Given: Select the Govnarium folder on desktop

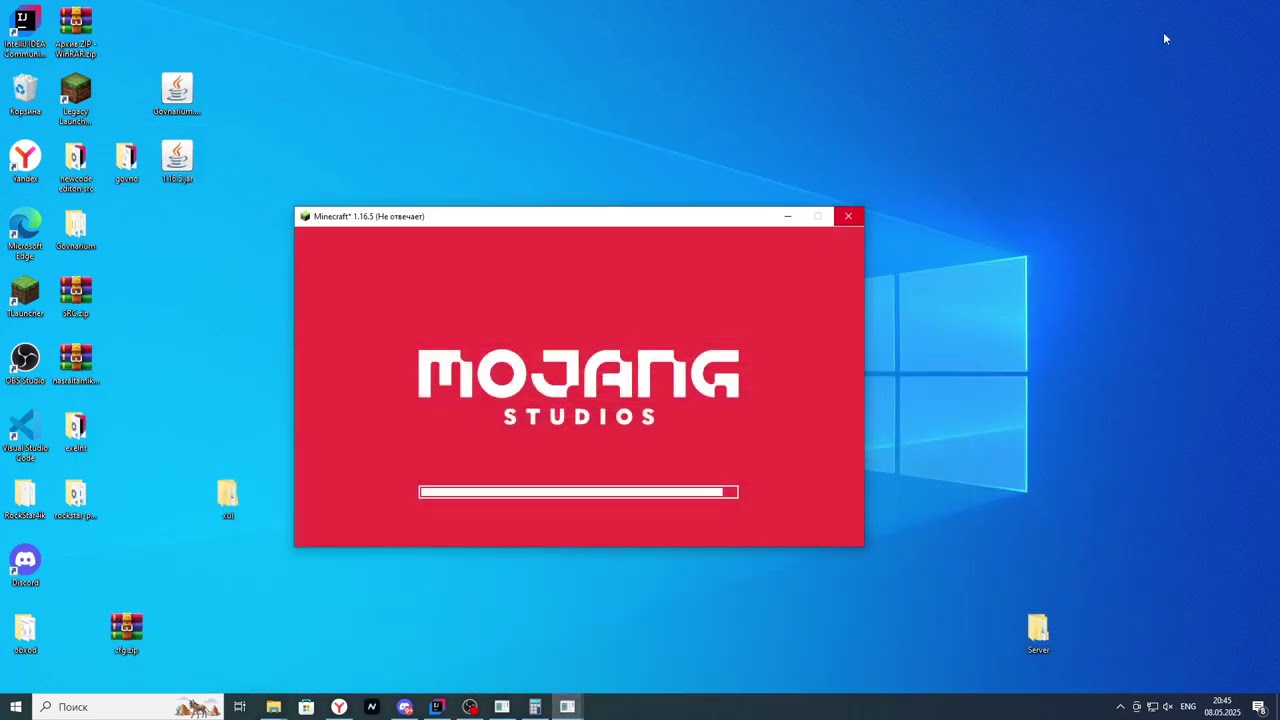Looking at the screenshot, I should pyautogui.click(x=76, y=230).
